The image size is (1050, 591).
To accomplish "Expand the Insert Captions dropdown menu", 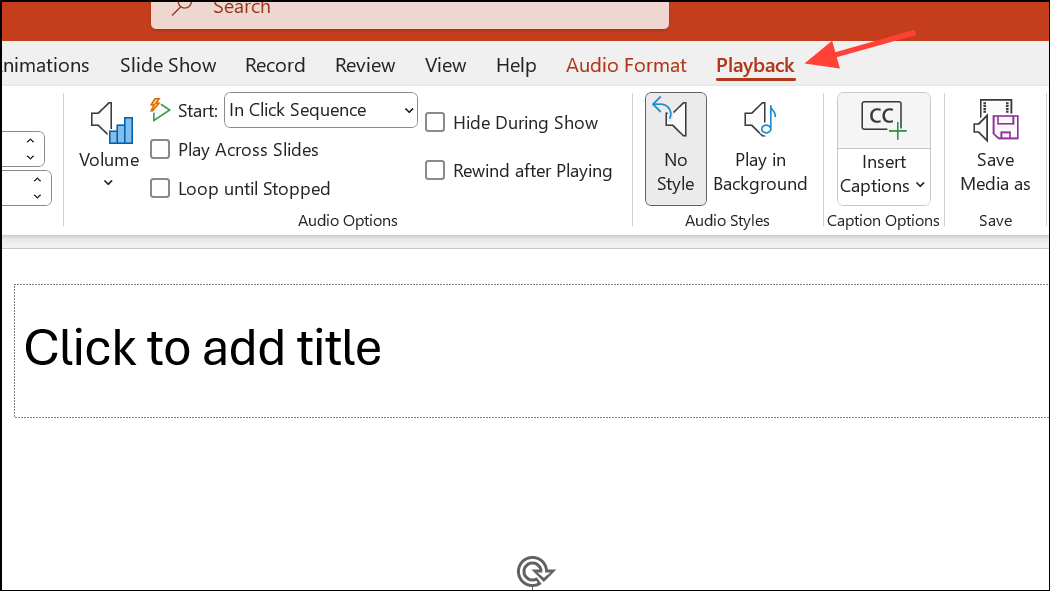I will pyautogui.click(x=883, y=186).
